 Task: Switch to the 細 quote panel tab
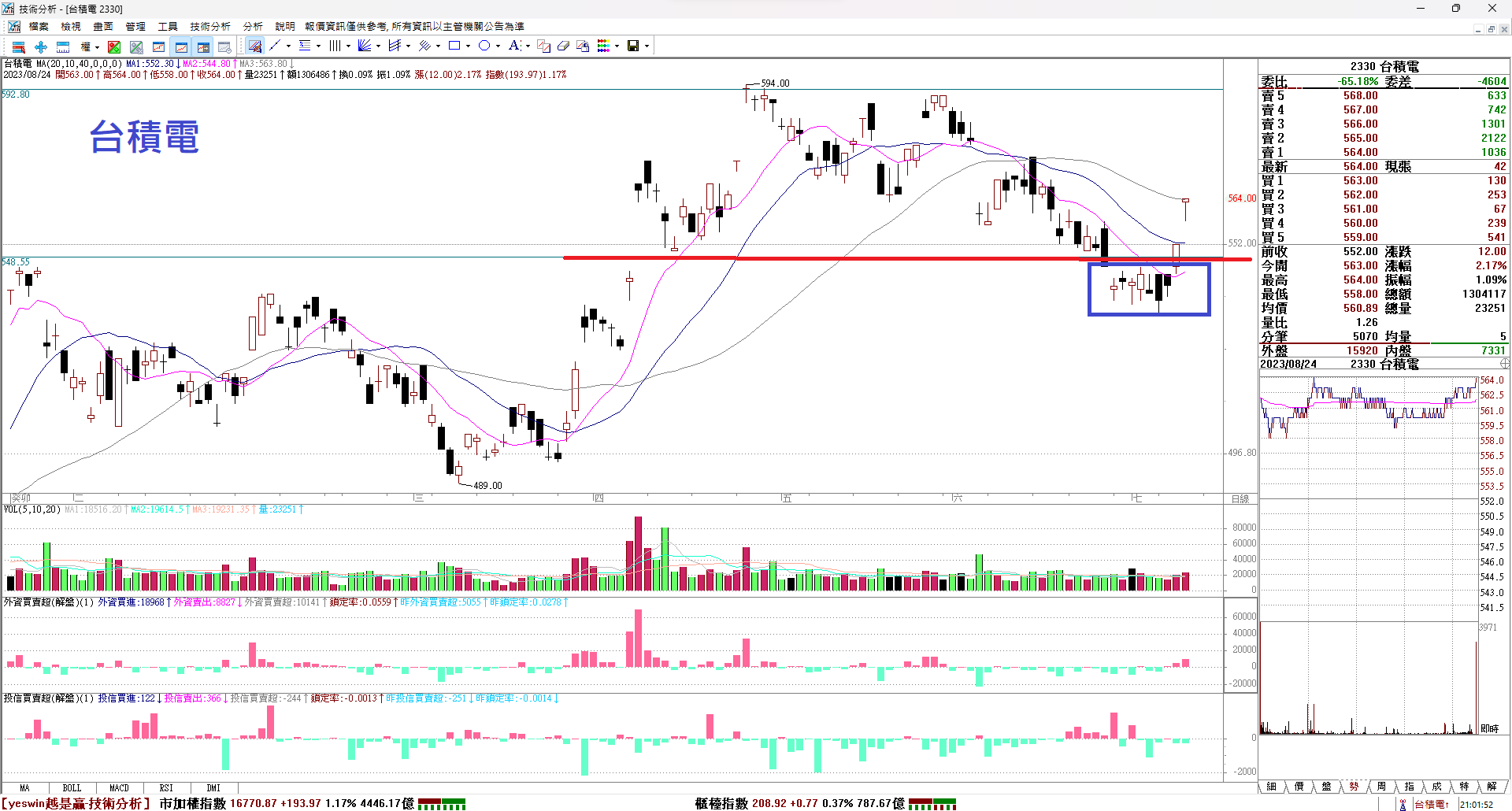(x=1271, y=787)
